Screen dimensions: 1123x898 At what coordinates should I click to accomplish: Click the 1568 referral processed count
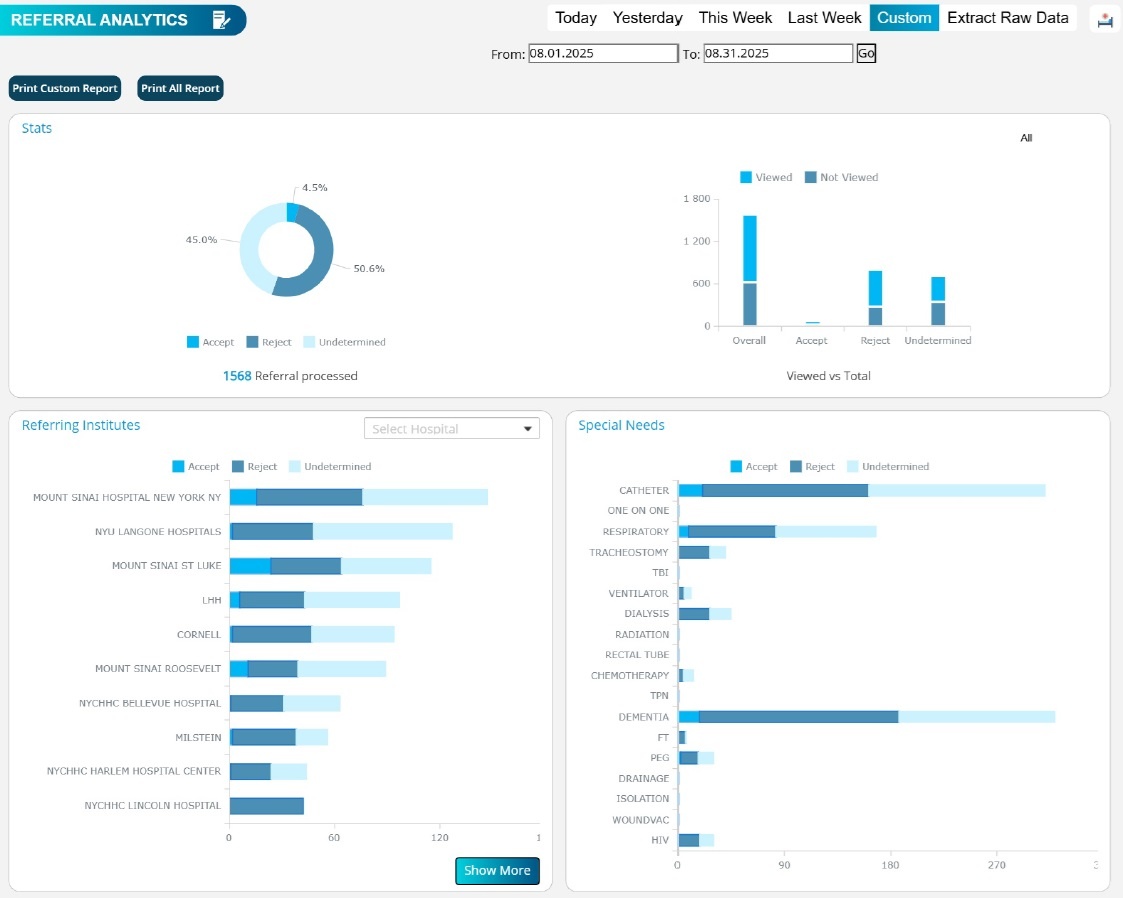pos(236,376)
